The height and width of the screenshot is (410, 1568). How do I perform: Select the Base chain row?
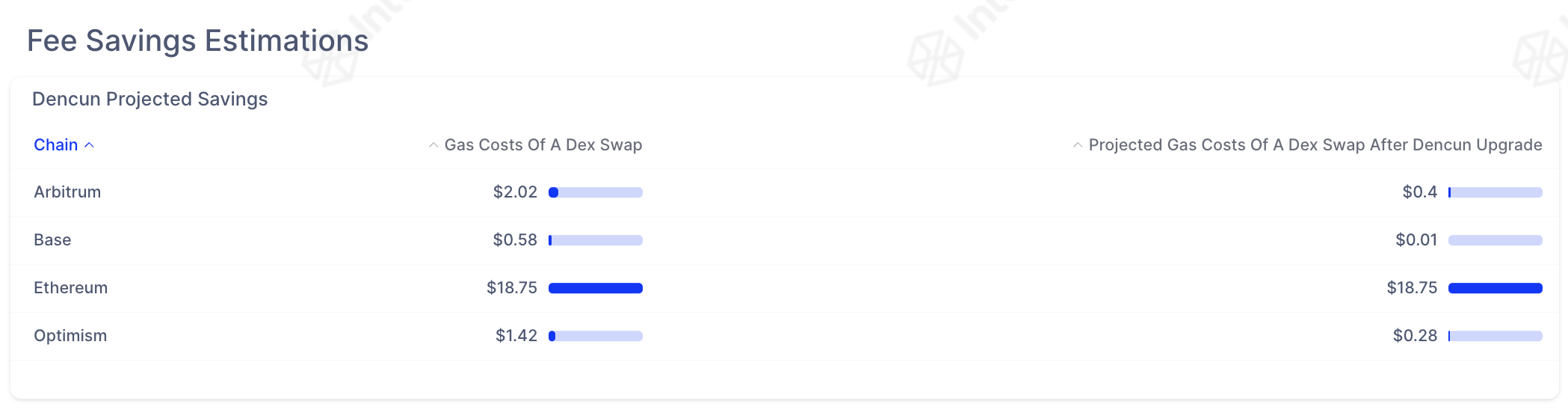(x=785, y=240)
